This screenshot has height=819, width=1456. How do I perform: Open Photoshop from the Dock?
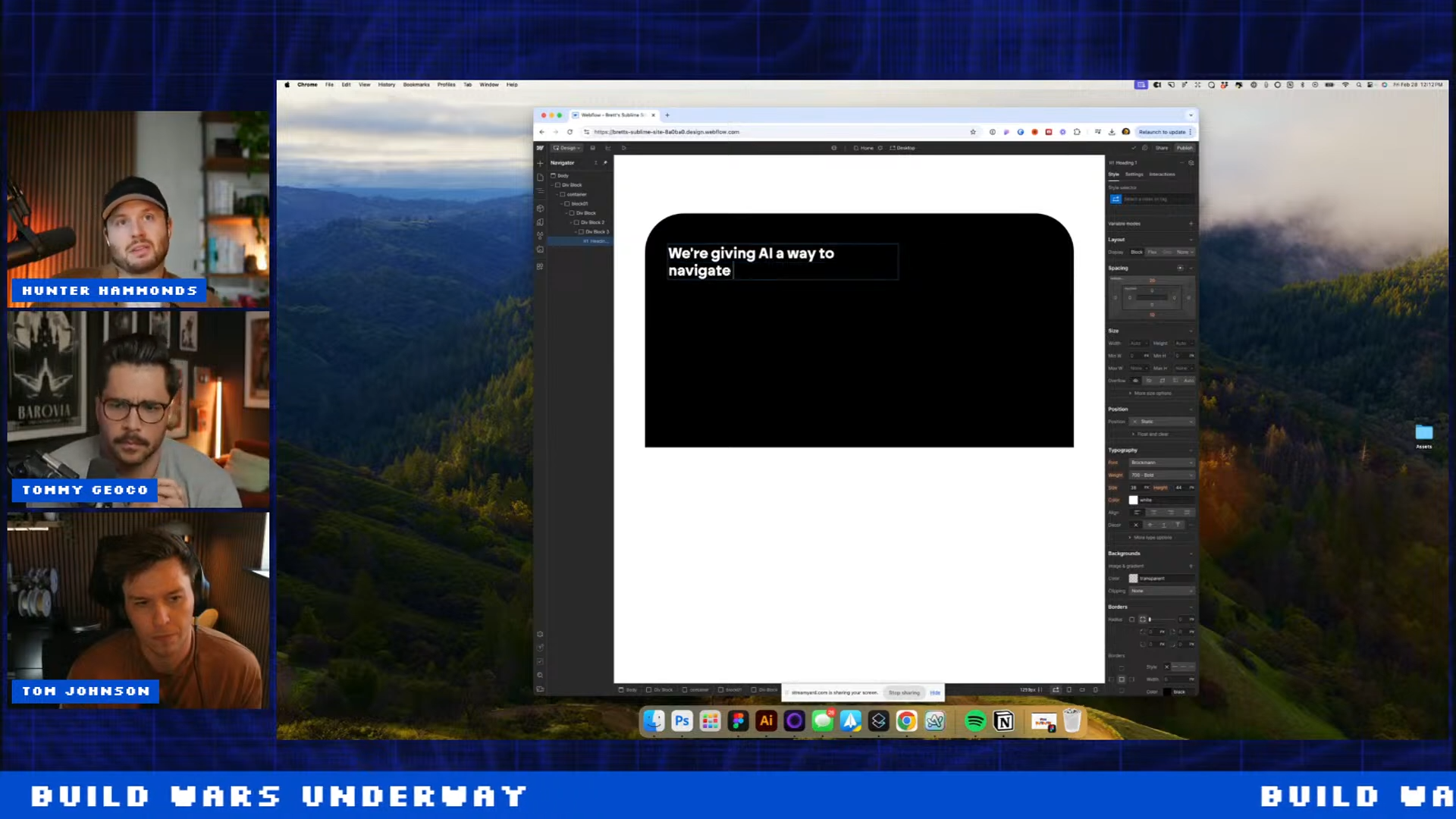[682, 720]
